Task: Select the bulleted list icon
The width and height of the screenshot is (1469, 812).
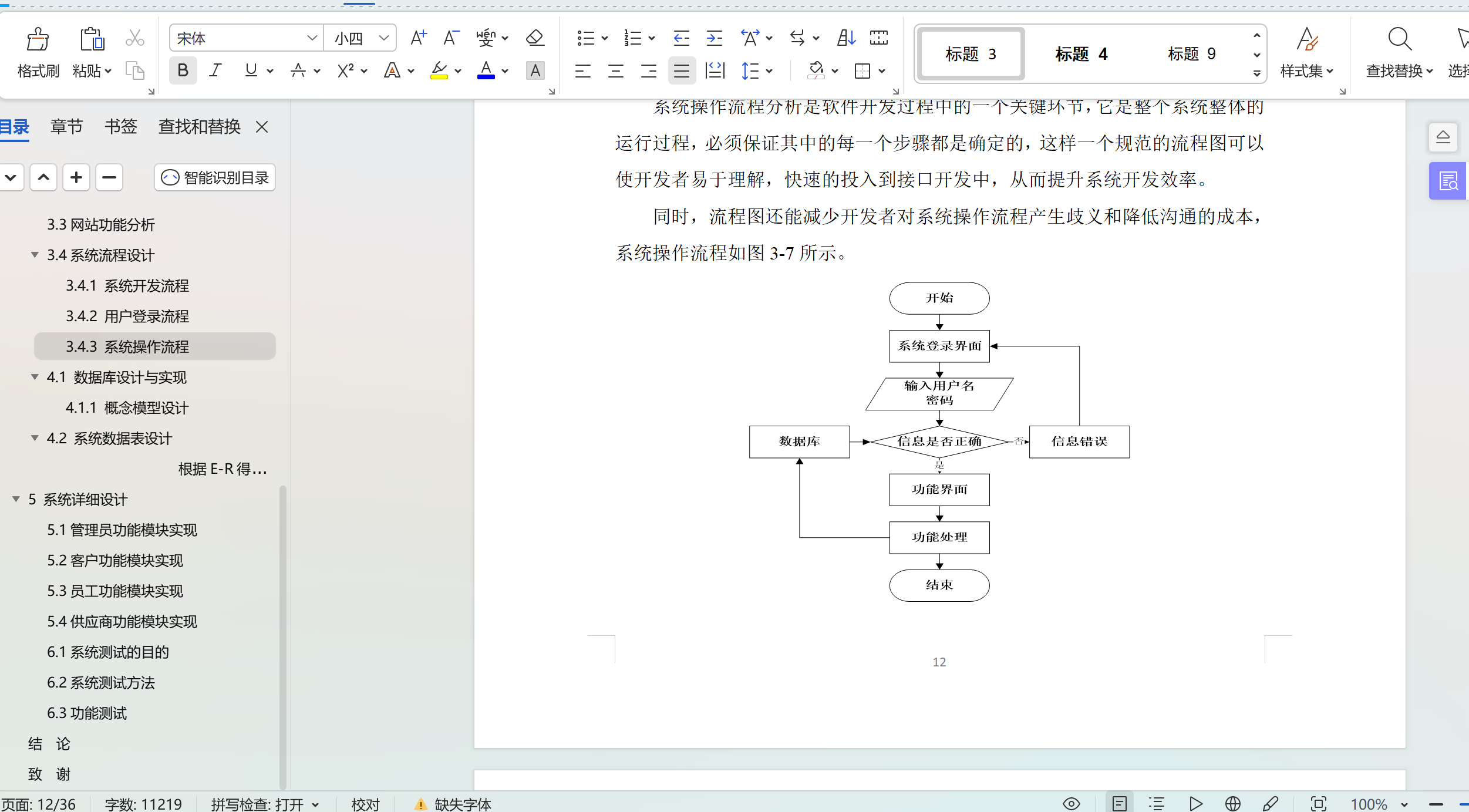Action: pos(587,37)
